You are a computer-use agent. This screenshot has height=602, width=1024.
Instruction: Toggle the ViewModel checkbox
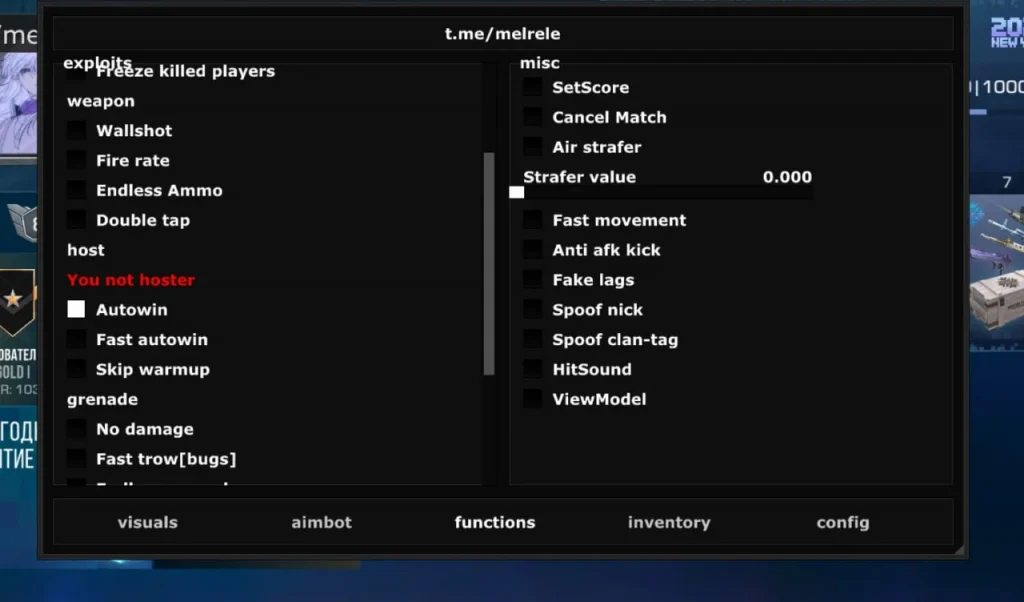533,400
